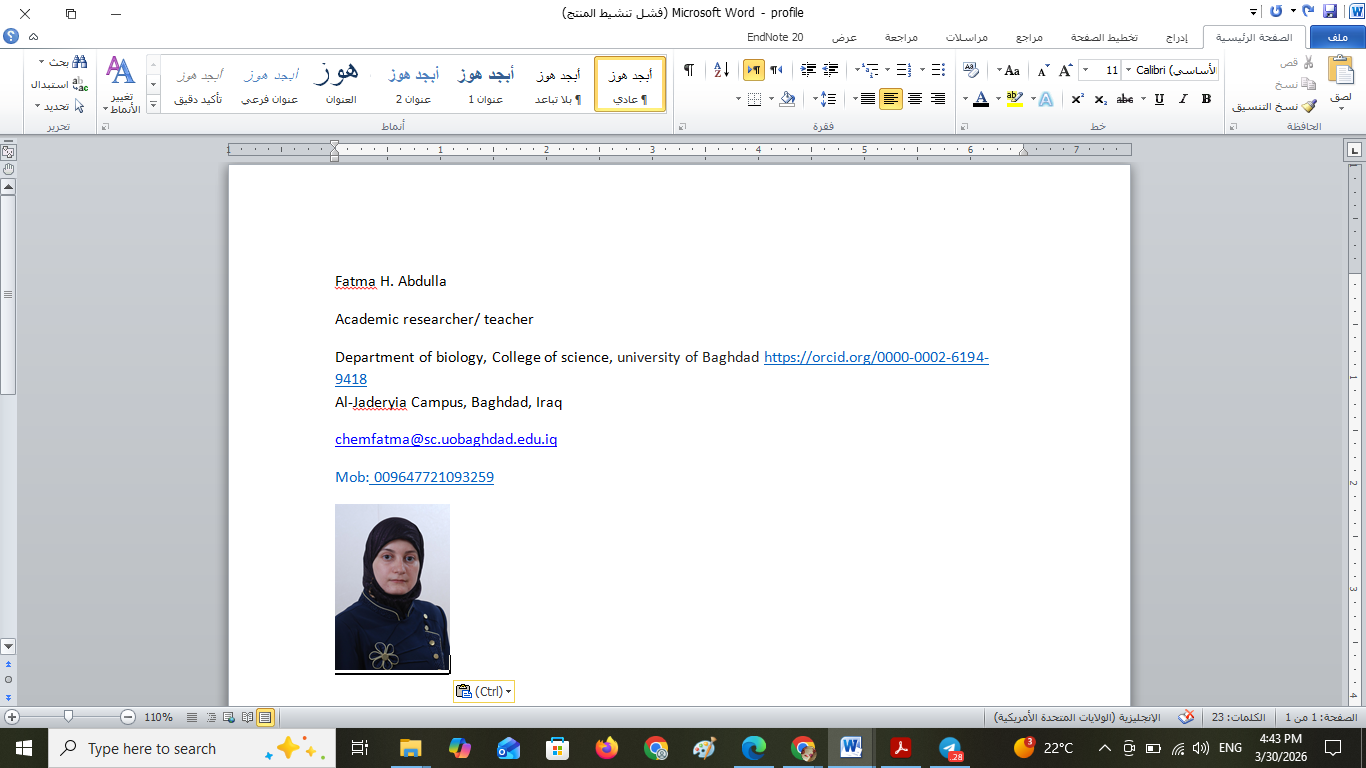Apply strikethrough using the abc icon
The height and width of the screenshot is (768, 1366).
1125,99
